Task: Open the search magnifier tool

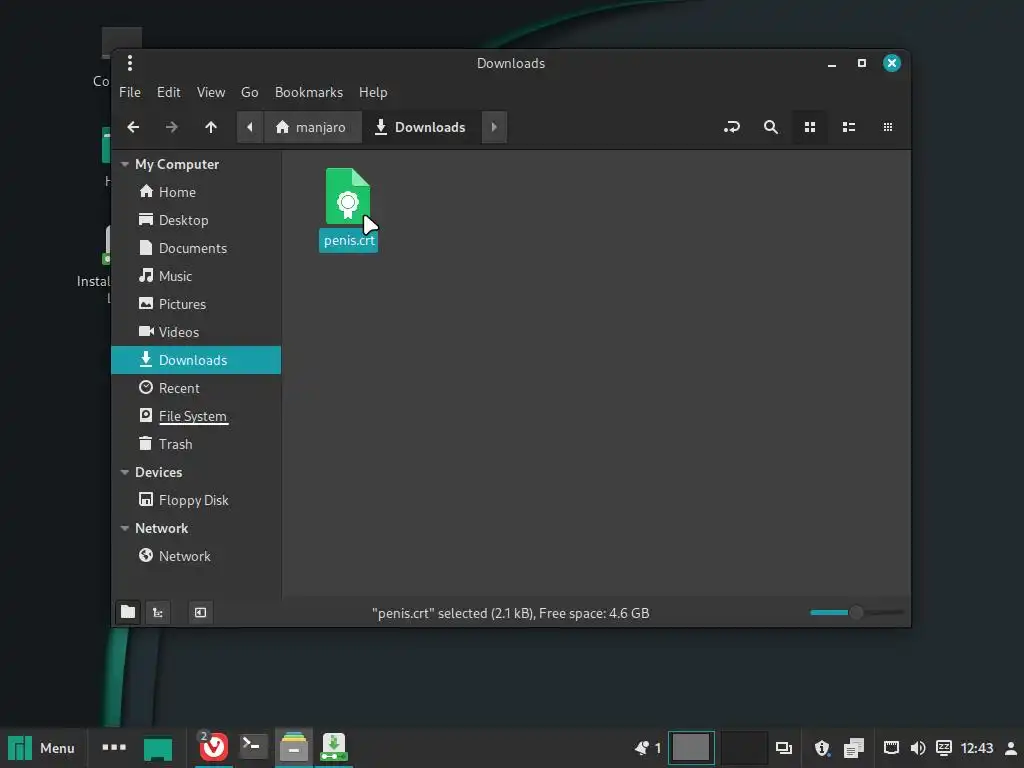Action: 771,127
